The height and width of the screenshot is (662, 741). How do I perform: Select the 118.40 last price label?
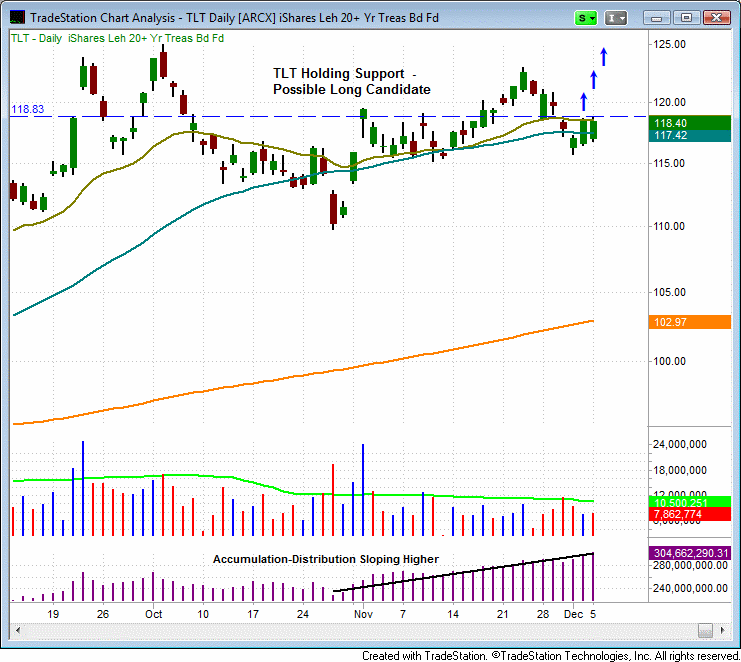690,123
